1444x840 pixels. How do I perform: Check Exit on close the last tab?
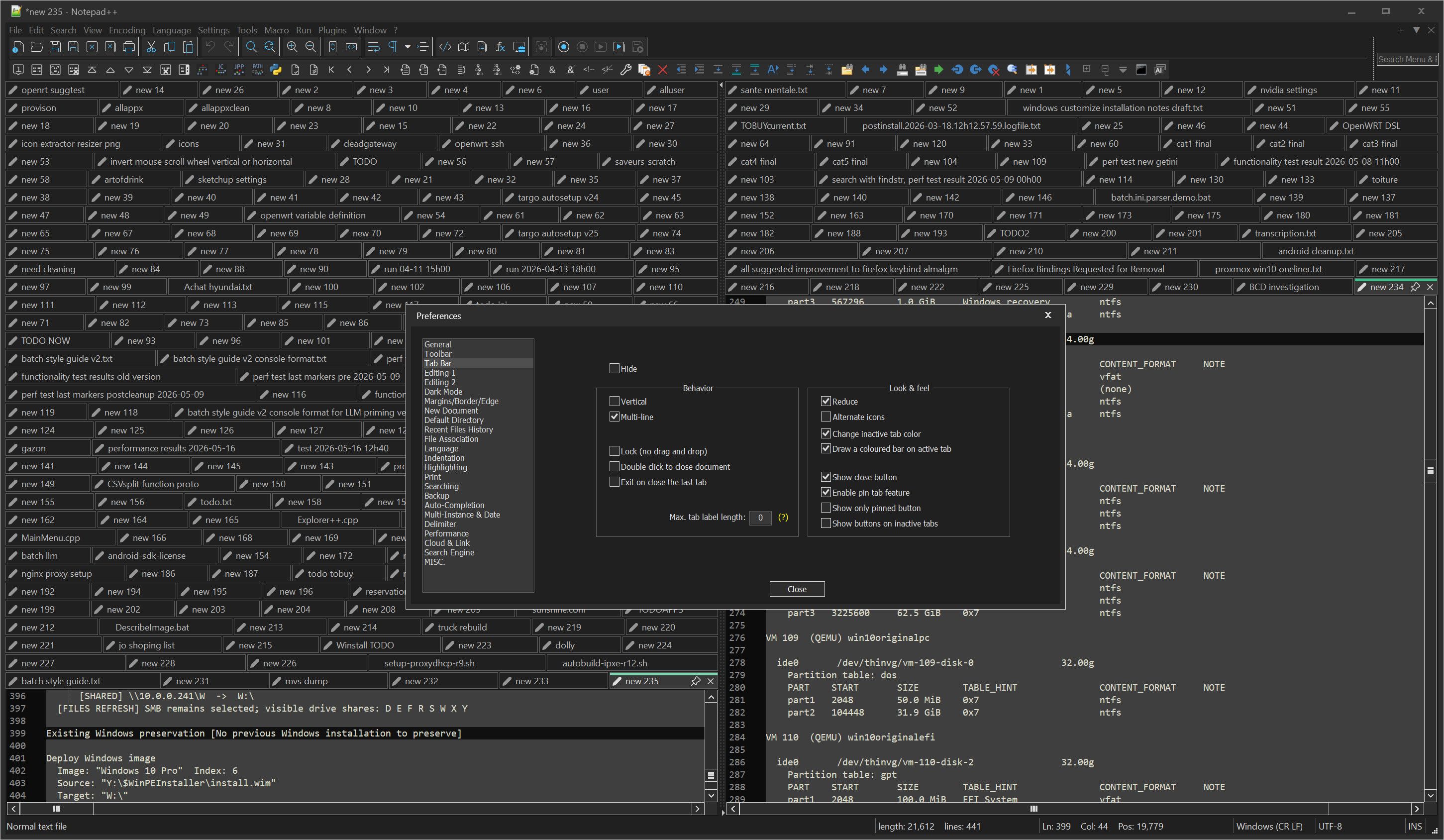tap(615, 482)
